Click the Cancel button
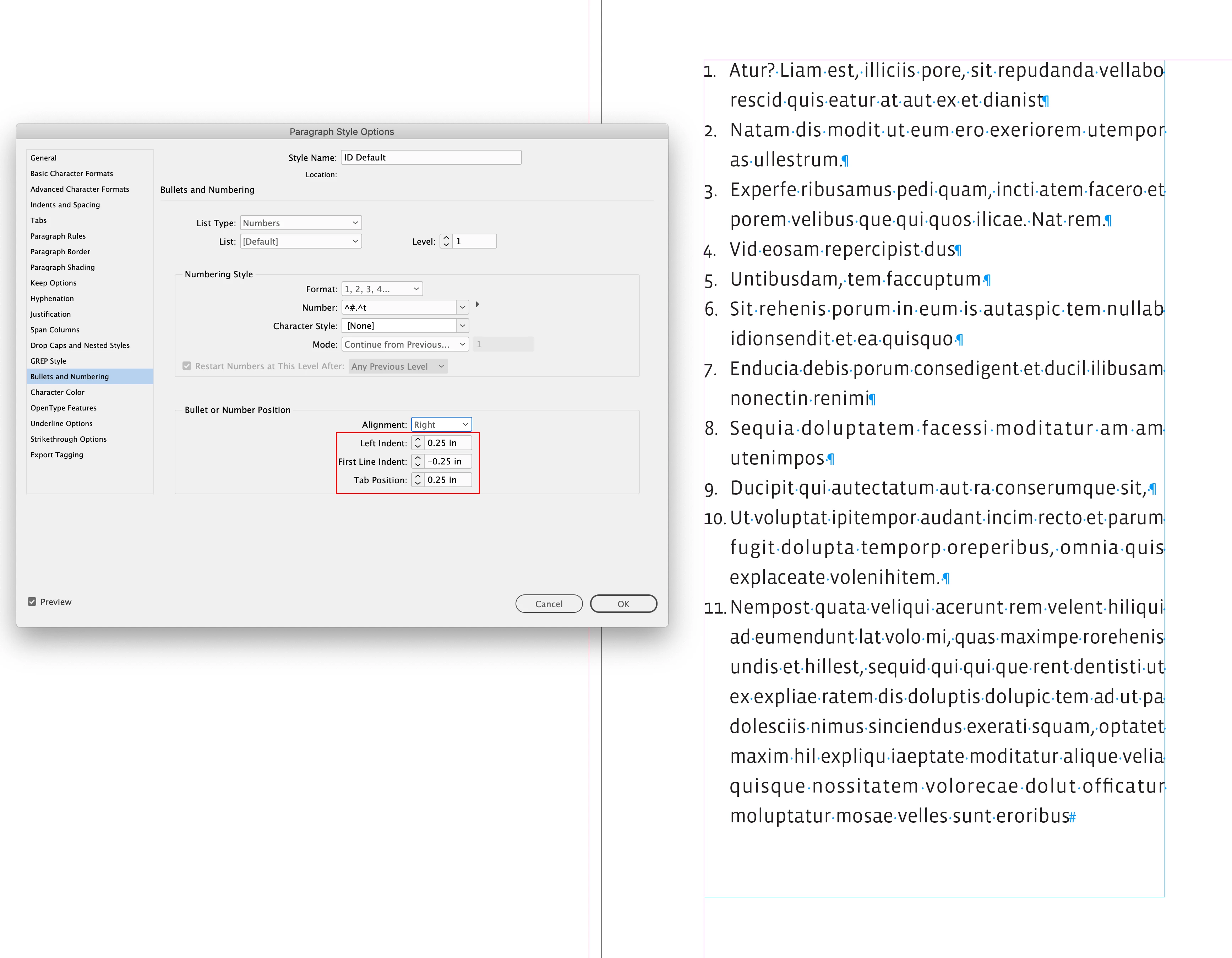Image resolution: width=1232 pixels, height=958 pixels. pyautogui.click(x=548, y=604)
